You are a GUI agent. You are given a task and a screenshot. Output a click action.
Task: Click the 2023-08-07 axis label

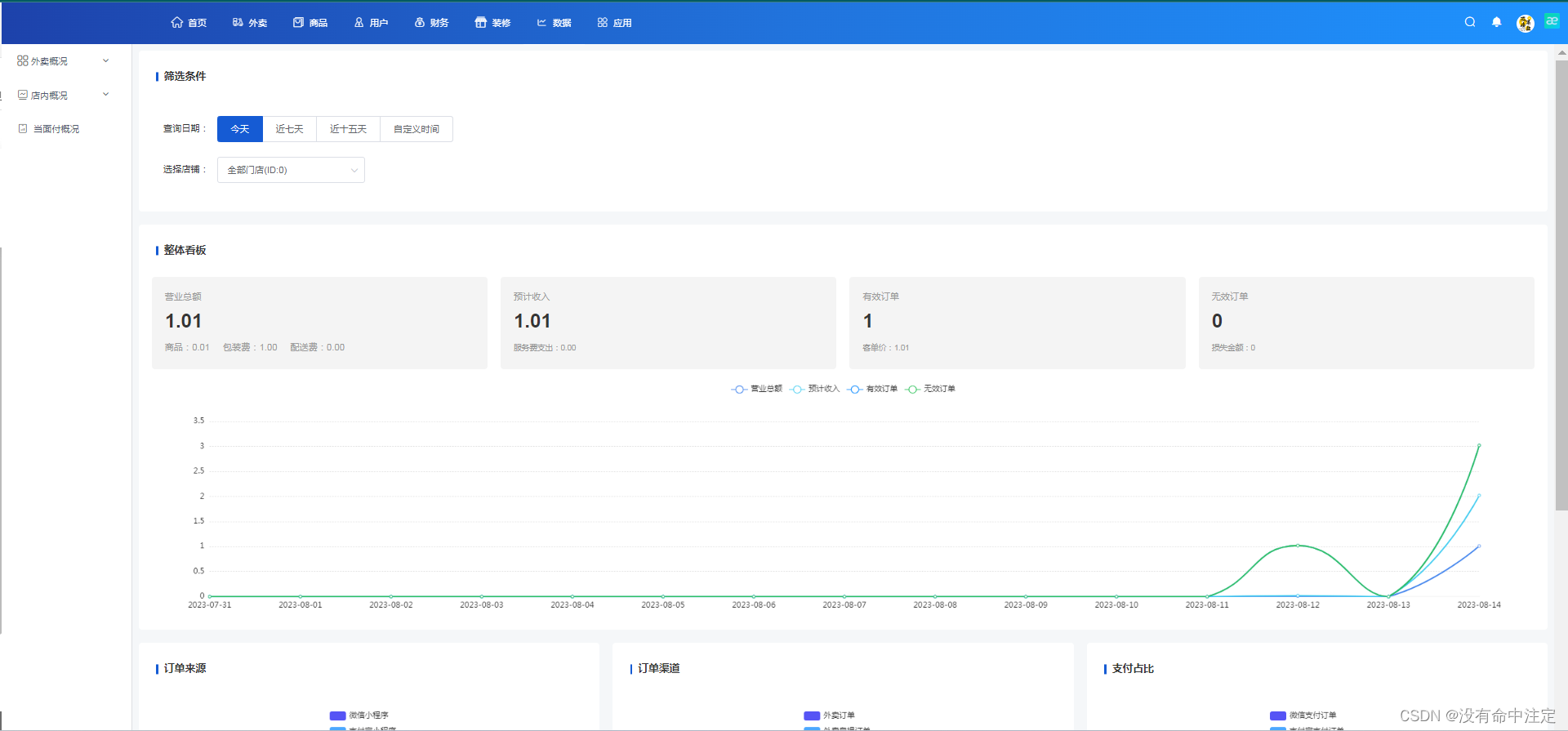(x=844, y=605)
